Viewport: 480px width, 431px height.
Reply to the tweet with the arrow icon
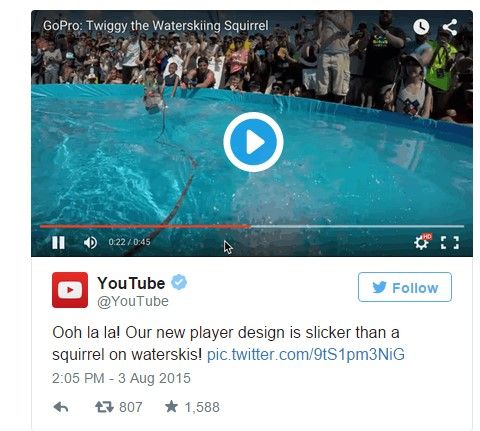(61, 407)
